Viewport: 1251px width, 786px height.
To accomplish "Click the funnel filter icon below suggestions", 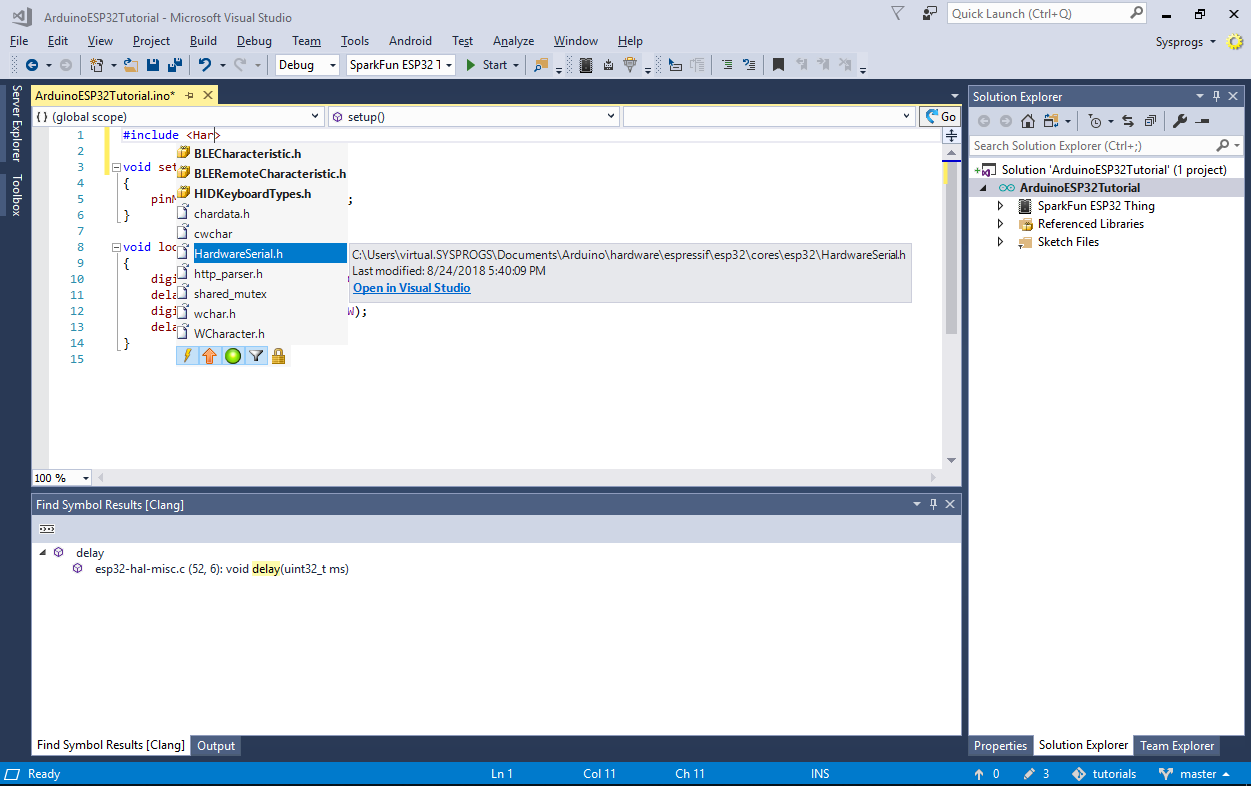I will [256, 356].
